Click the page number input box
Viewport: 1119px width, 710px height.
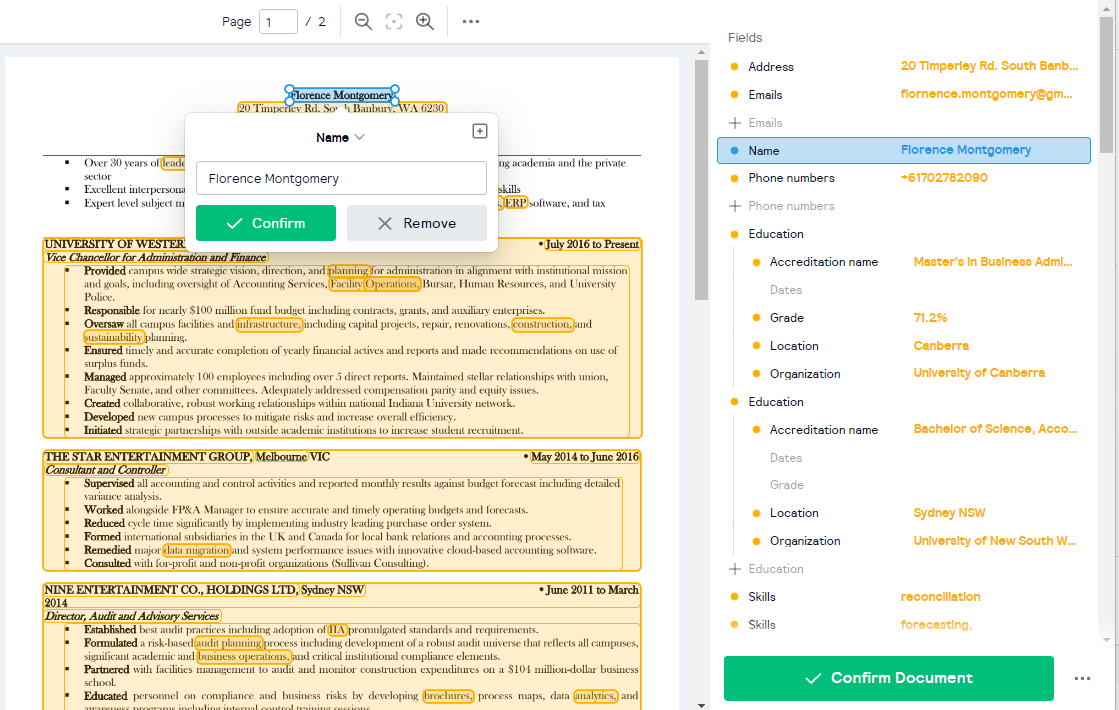click(279, 21)
